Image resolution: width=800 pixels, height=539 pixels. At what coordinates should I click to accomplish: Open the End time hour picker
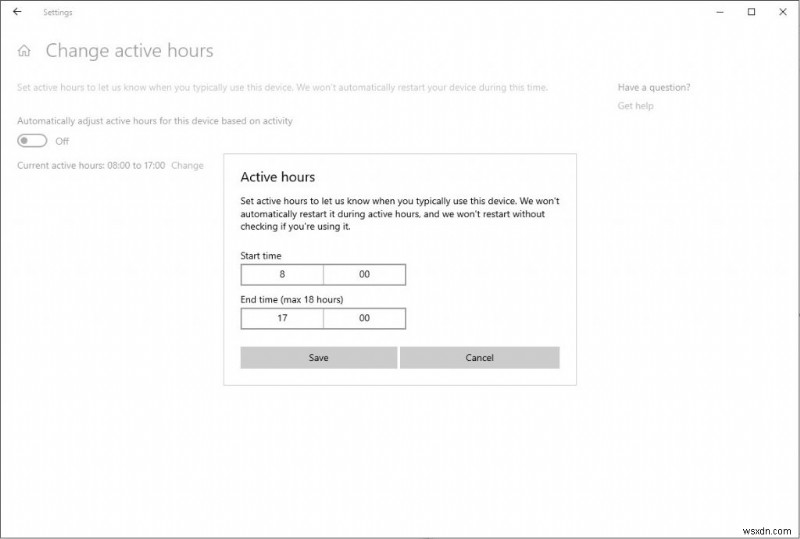(282, 318)
